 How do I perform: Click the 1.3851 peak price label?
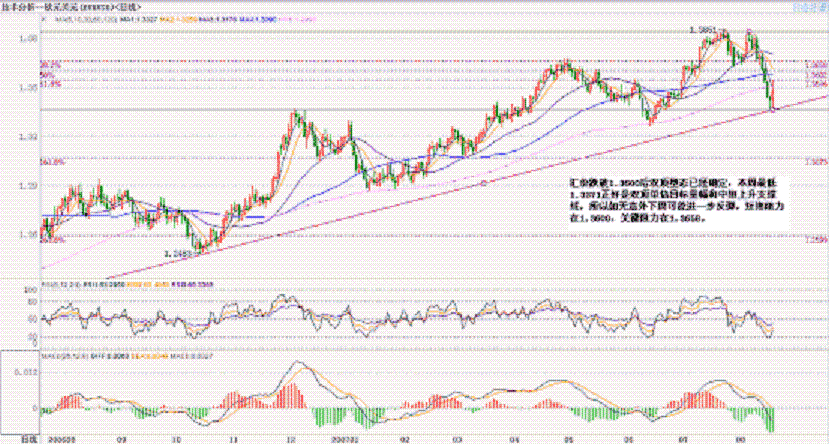tap(702, 30)
